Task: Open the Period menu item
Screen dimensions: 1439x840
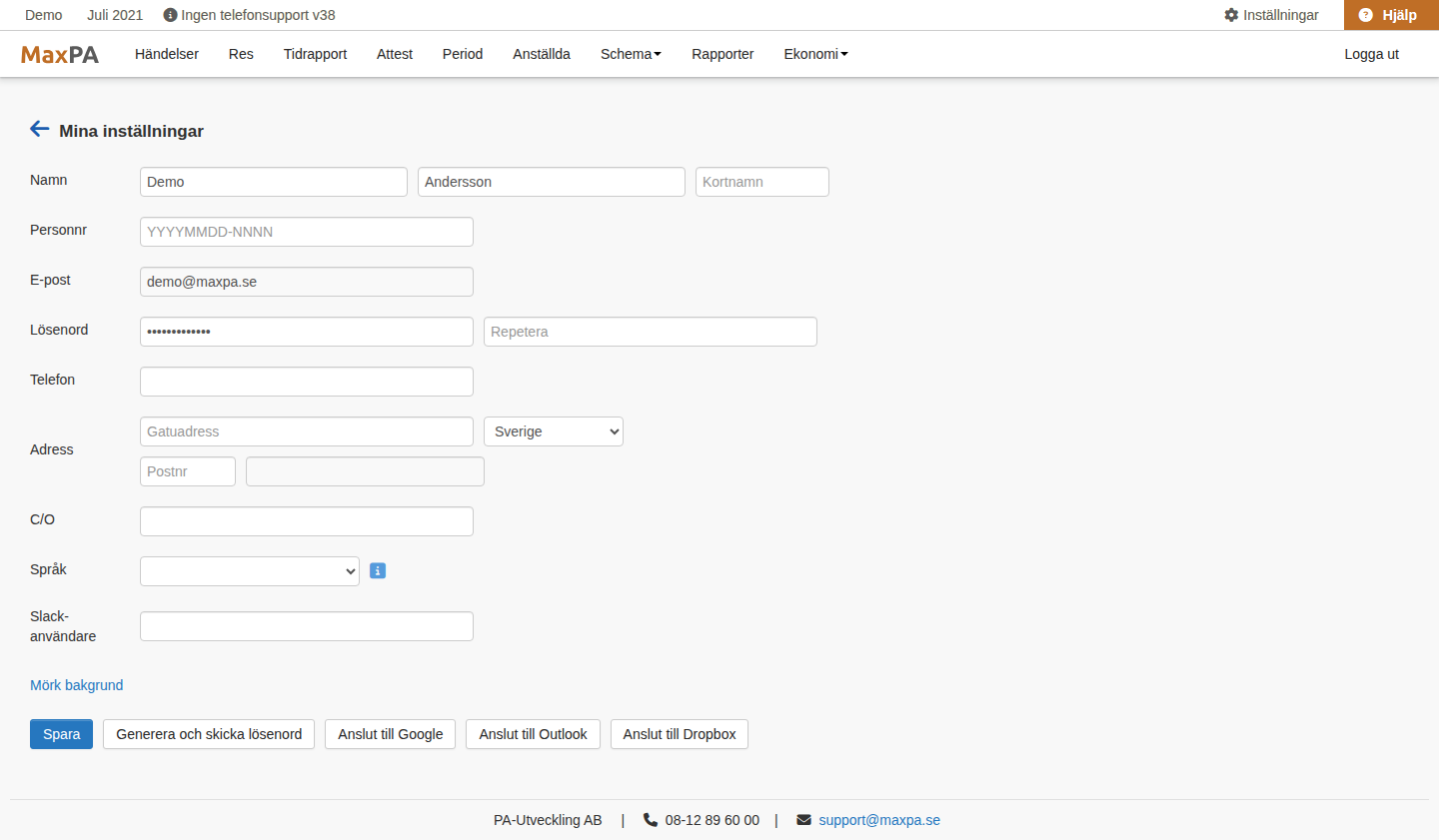Action: coord(463,54)
